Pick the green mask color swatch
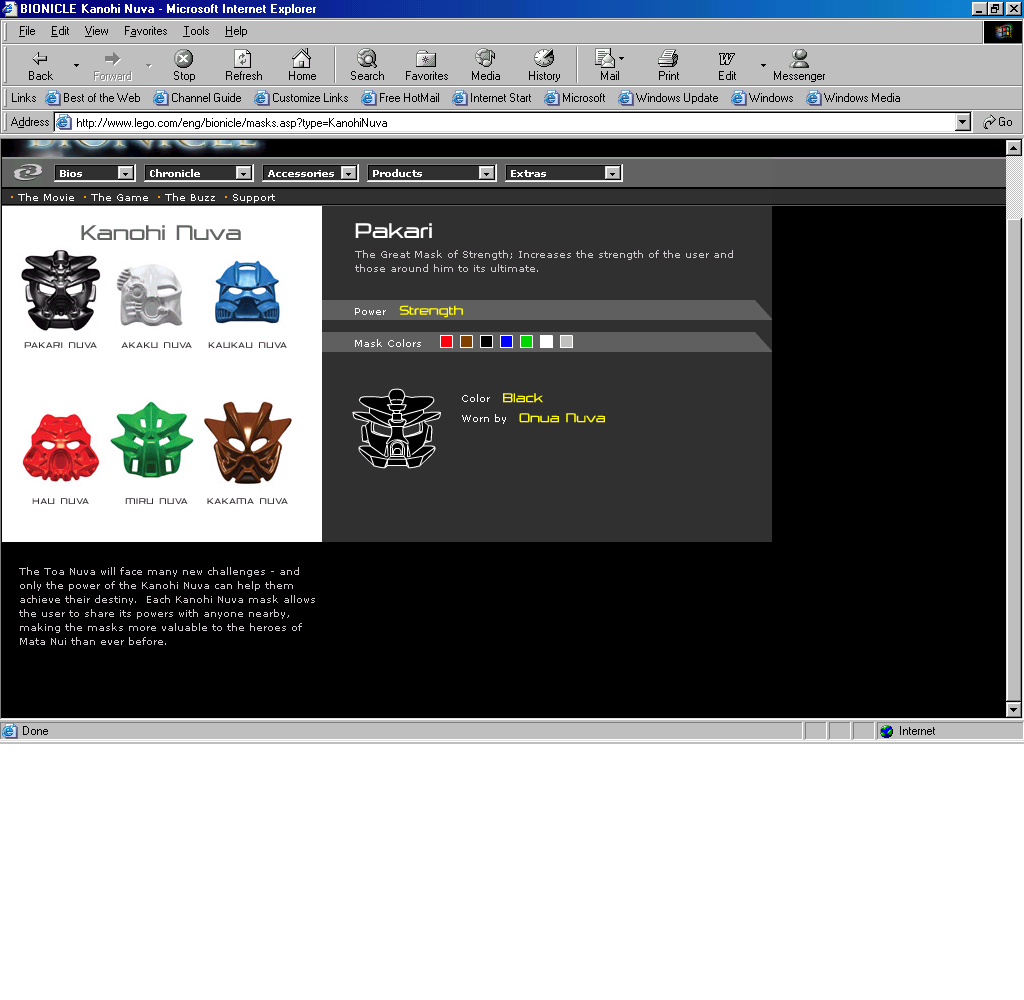 pyautogui.click(x=526, y=342)
